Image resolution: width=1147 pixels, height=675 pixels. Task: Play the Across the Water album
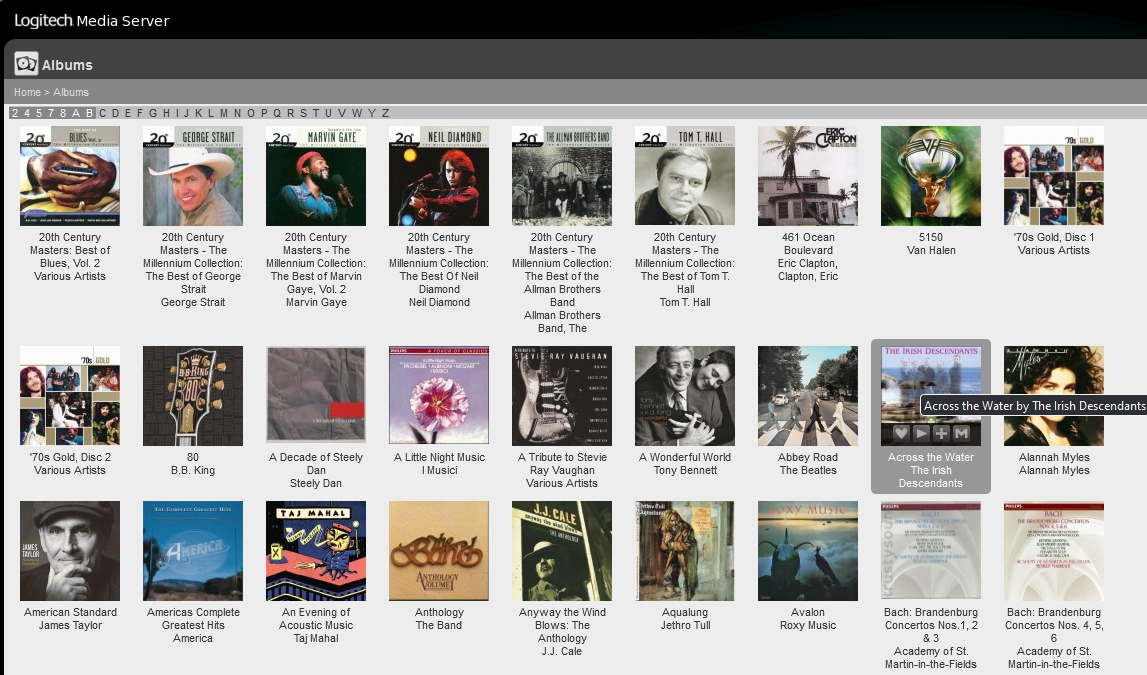coord(921,434)
